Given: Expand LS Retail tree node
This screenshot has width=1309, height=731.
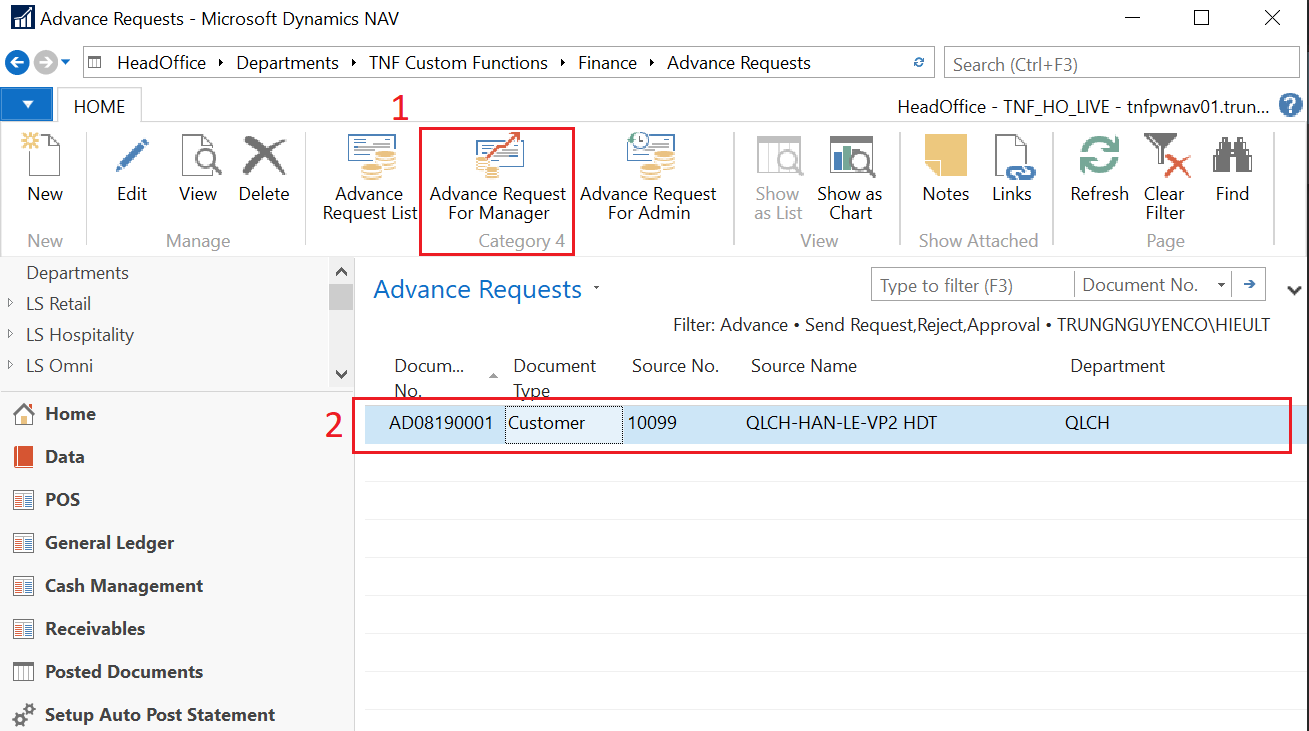Looking at the screenshot, I should (x=10, y=304).
